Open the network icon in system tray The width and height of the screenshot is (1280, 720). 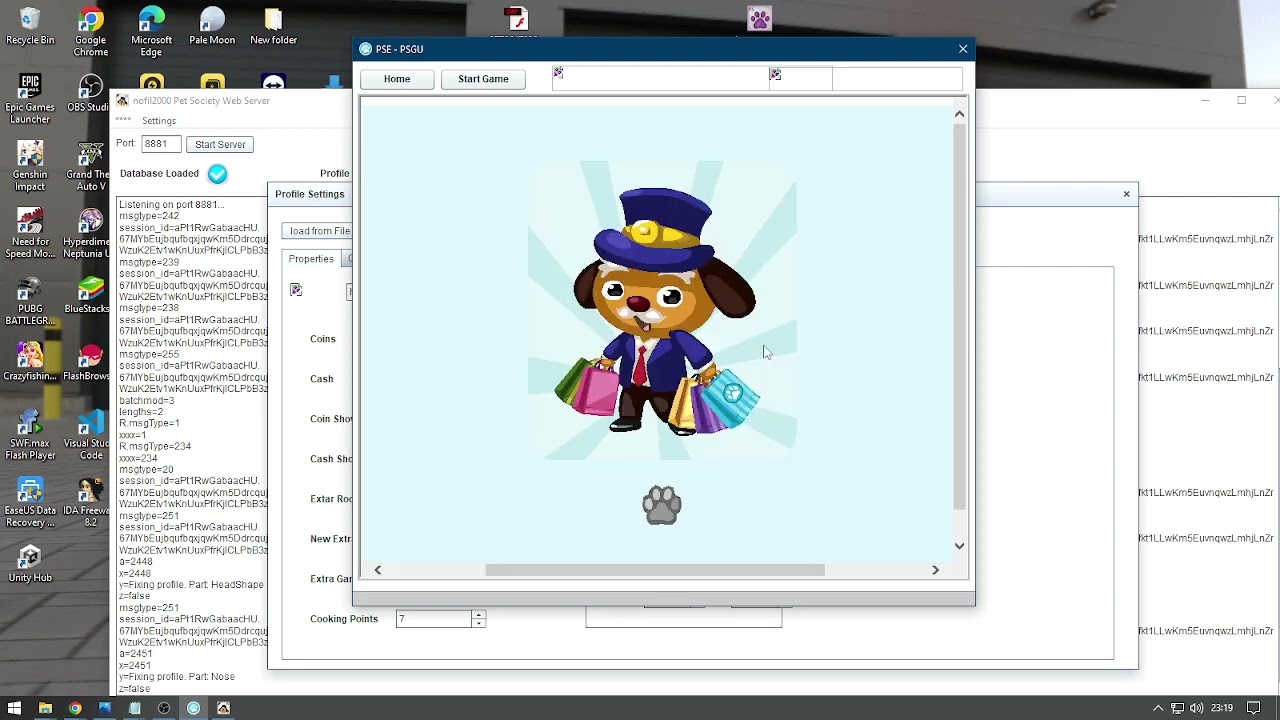coord(1177,708)
